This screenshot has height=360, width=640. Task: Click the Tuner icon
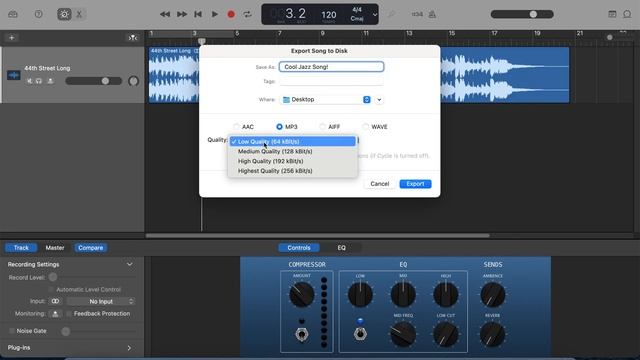[391, 14]
